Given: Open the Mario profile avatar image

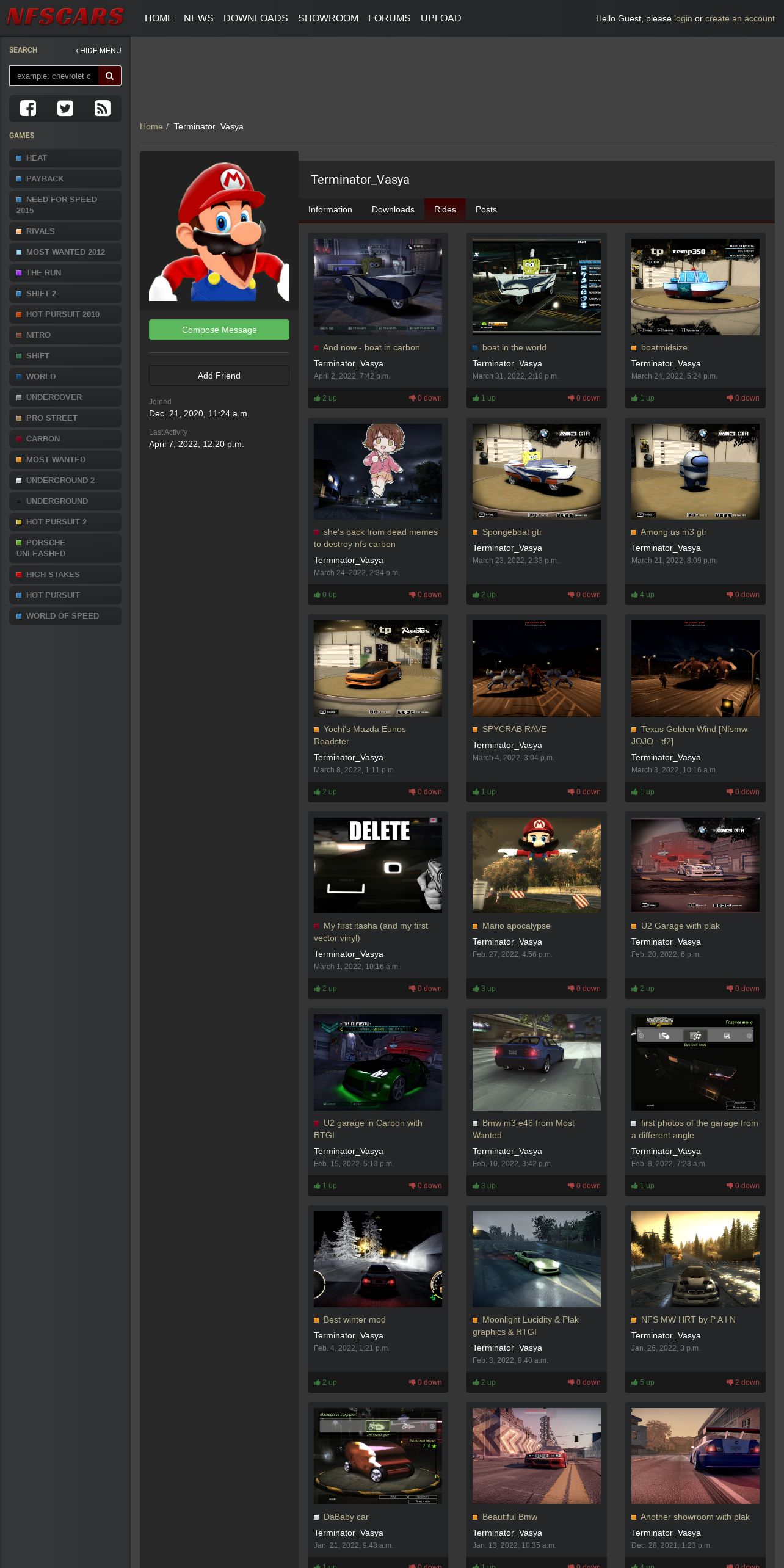Looking at the screenshot, I should (219, 231).
